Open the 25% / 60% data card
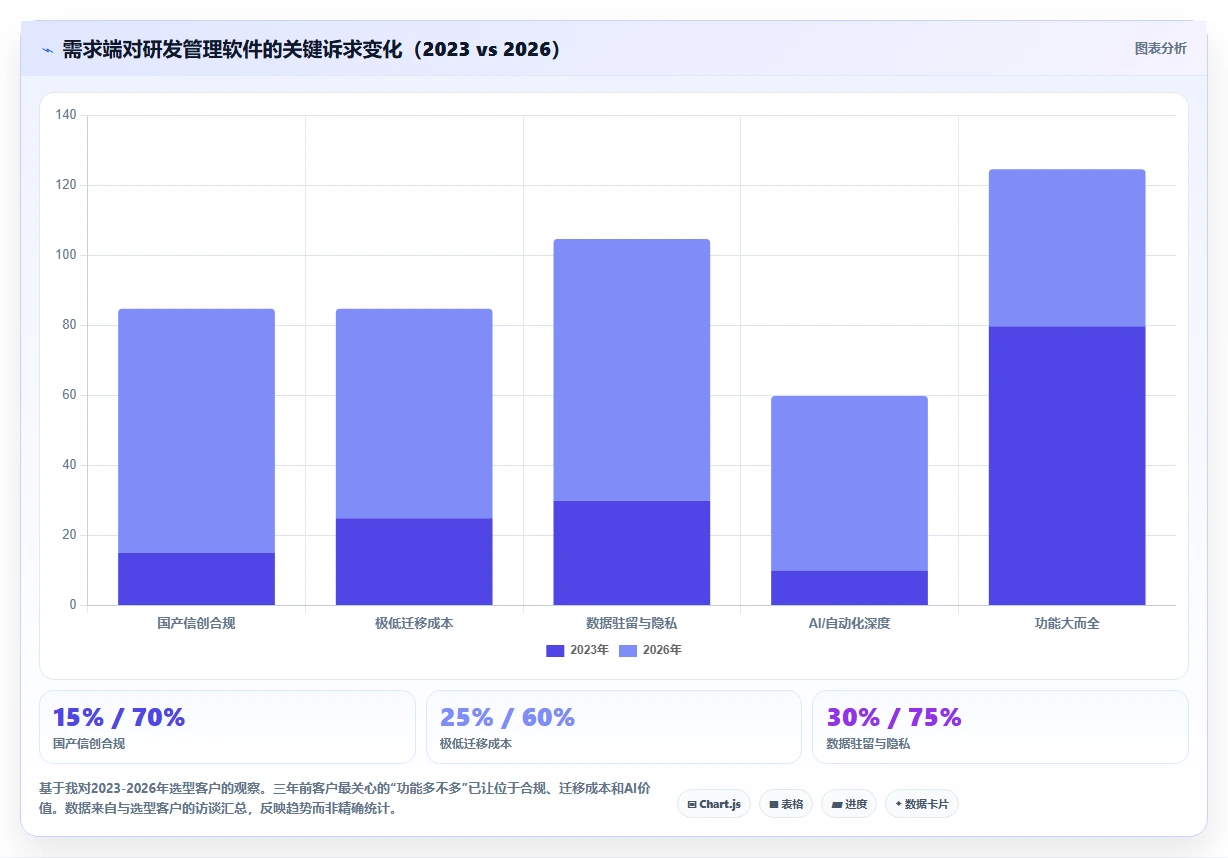This screenshot has height=858, width=1228. tap(614, 727)
